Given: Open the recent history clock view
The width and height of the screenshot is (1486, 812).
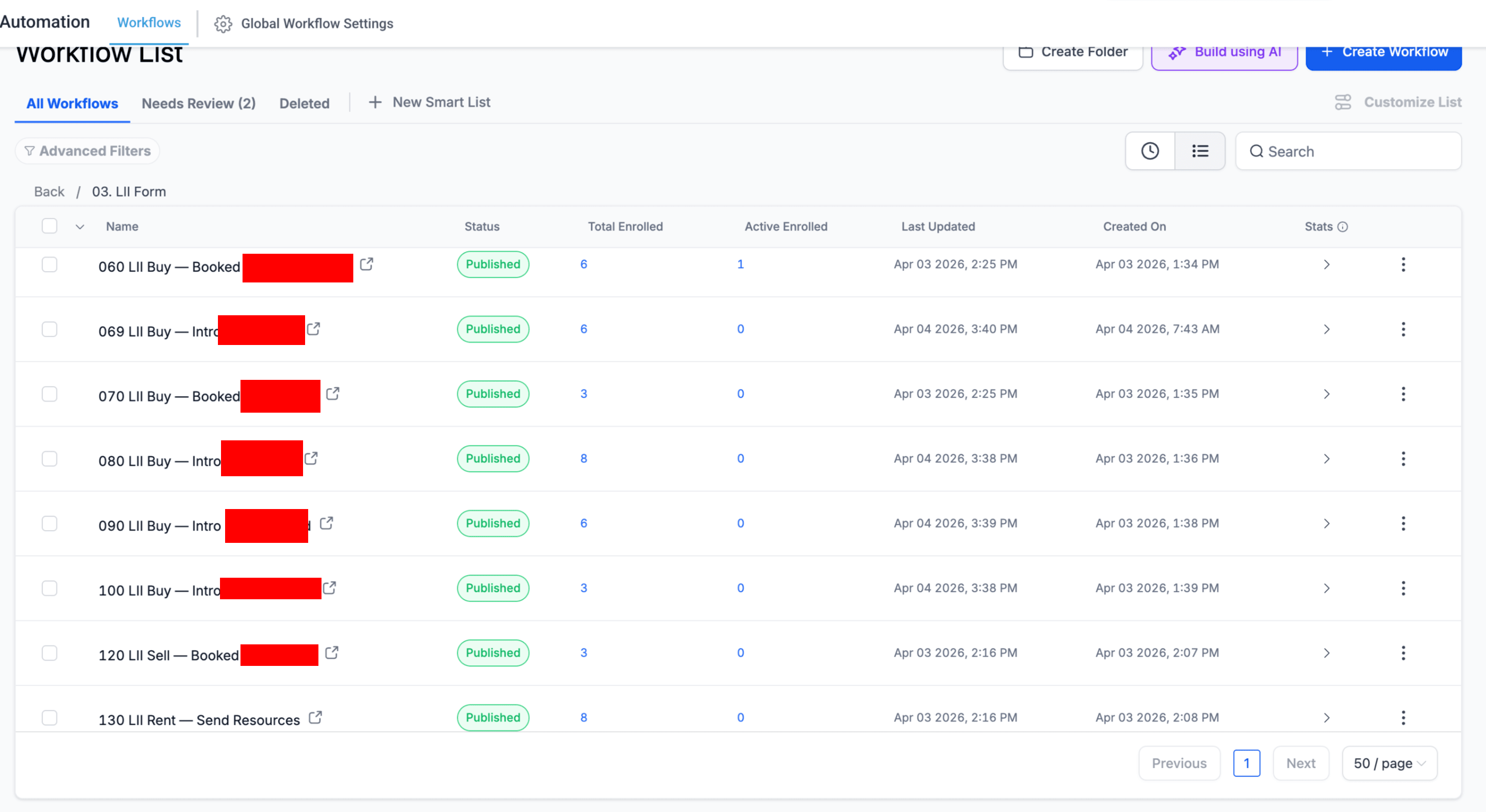Looking at the screenshot, I should [1150, 151].
